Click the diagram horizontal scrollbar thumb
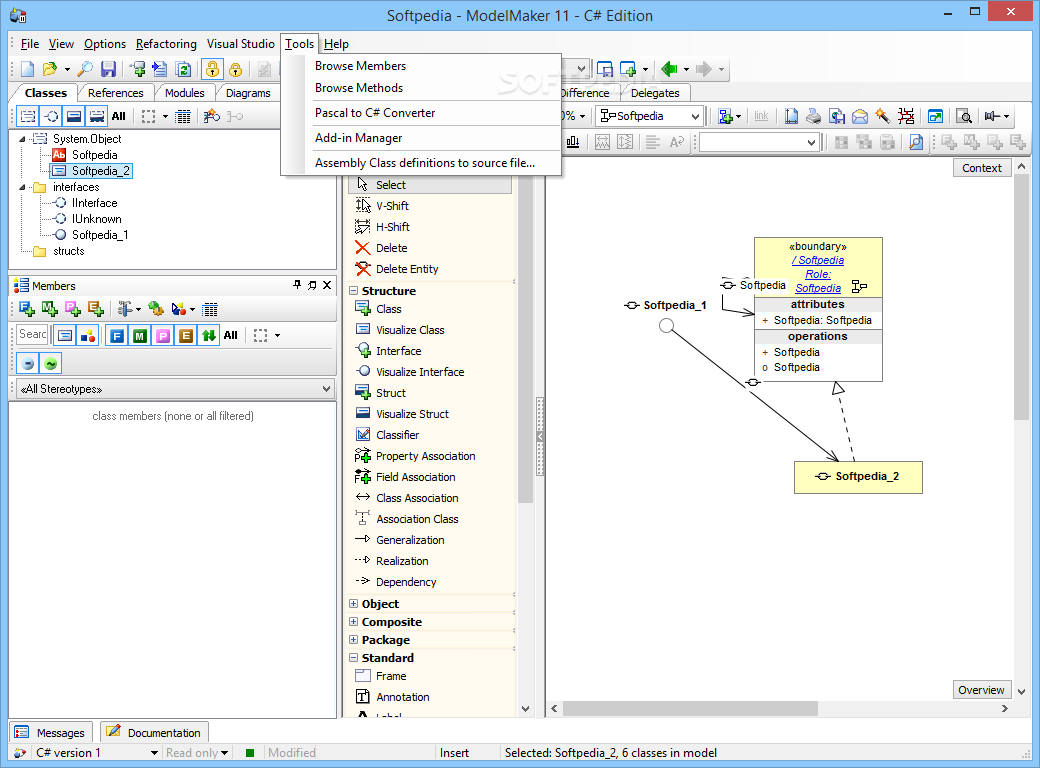 [690, 708]
